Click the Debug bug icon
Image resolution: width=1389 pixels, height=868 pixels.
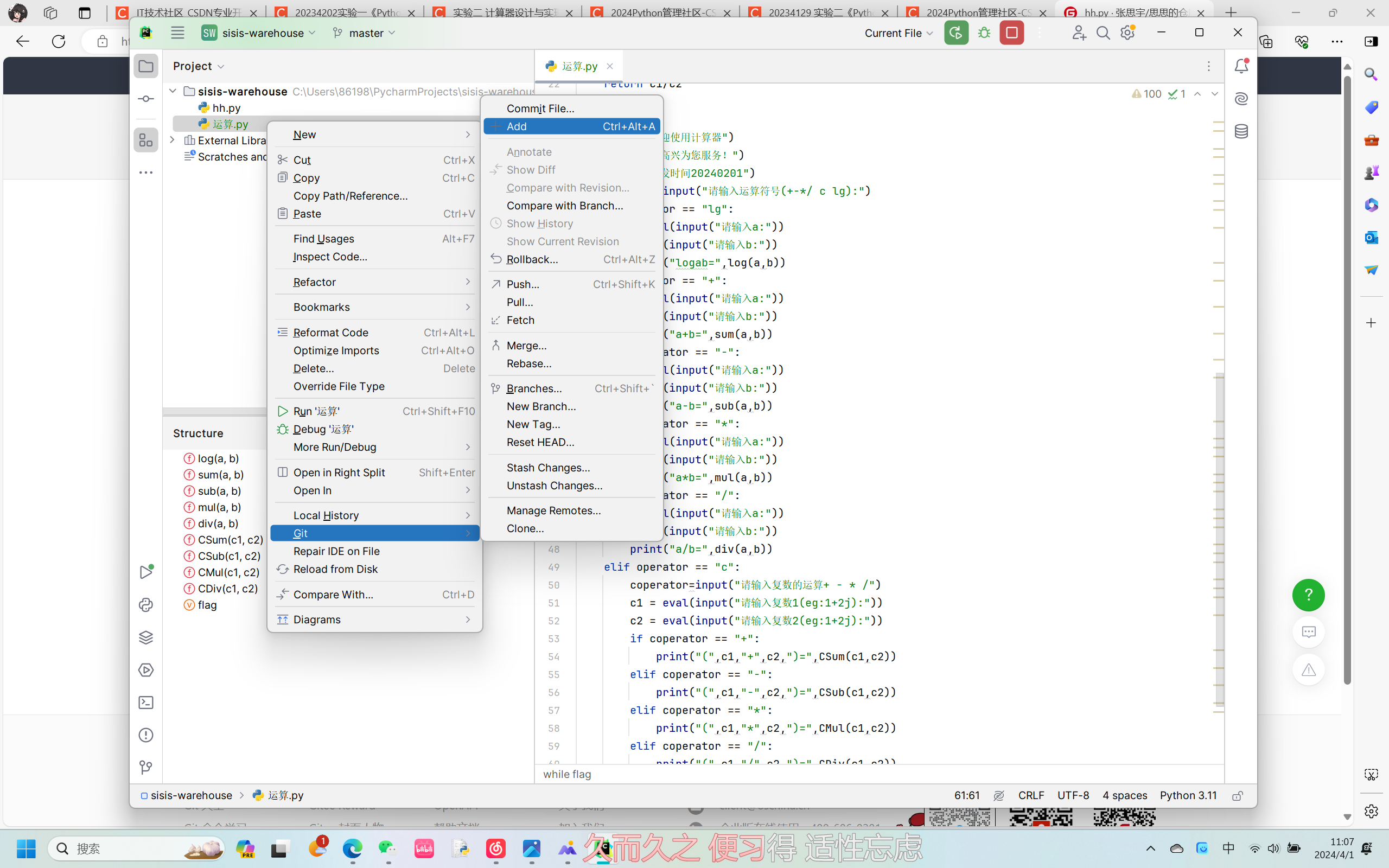click(984, 33)
